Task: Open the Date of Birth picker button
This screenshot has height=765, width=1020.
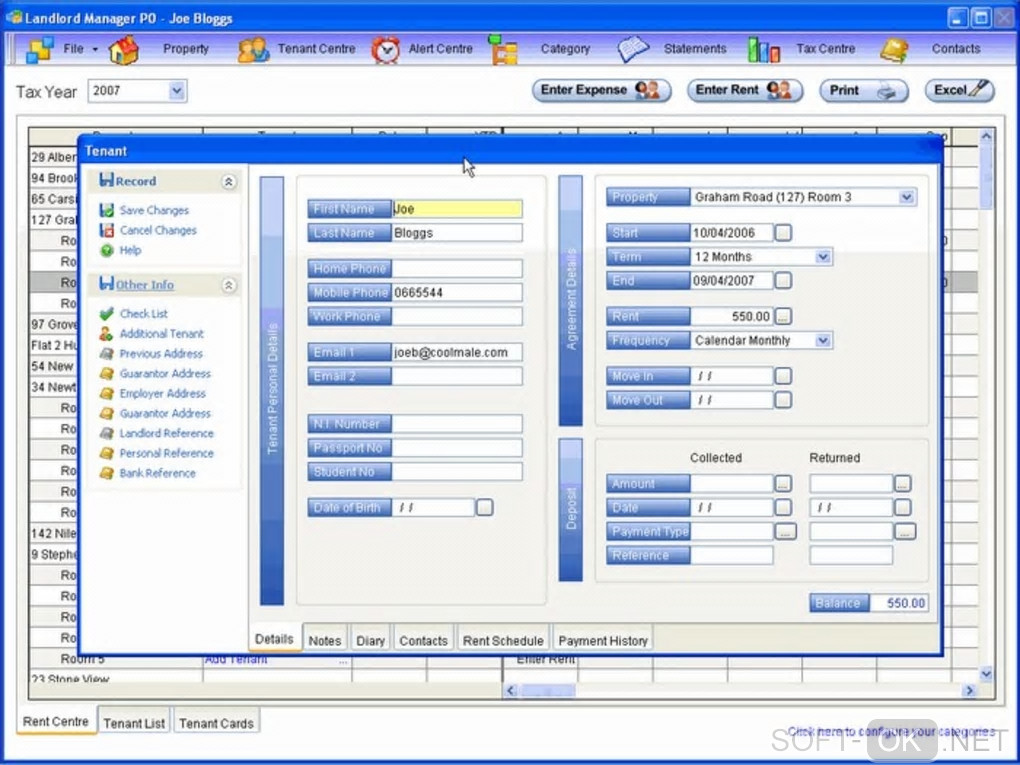Action: pyautogui.click(x=485, y=507)
